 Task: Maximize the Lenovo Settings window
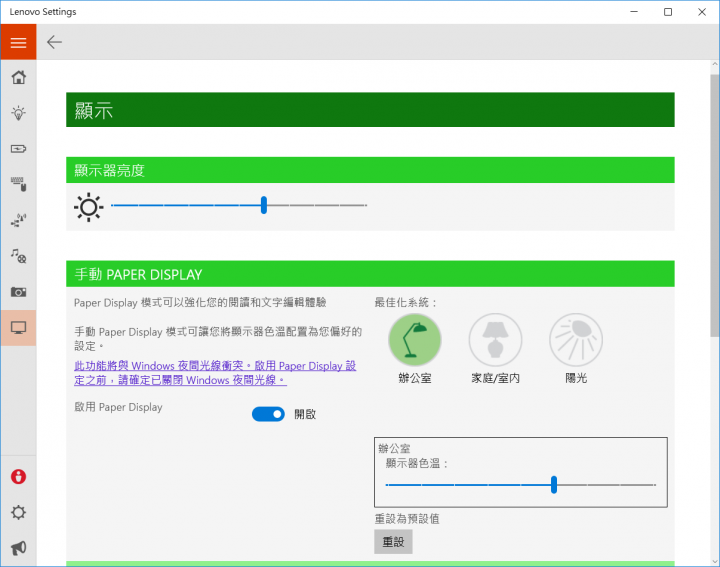click(668, 12)
